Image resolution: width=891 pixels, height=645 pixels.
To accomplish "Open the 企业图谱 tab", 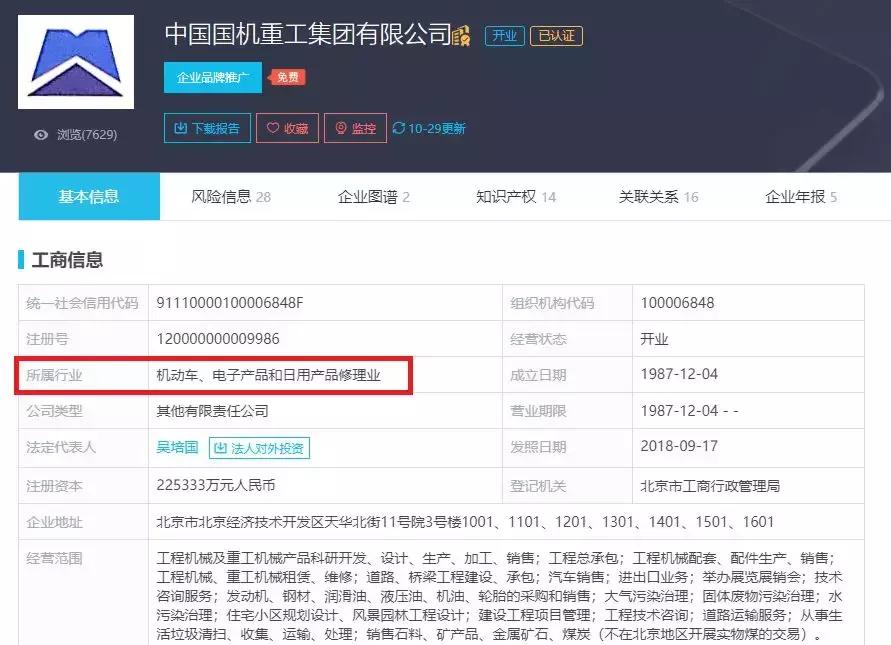I will click(x=368, y=197).
